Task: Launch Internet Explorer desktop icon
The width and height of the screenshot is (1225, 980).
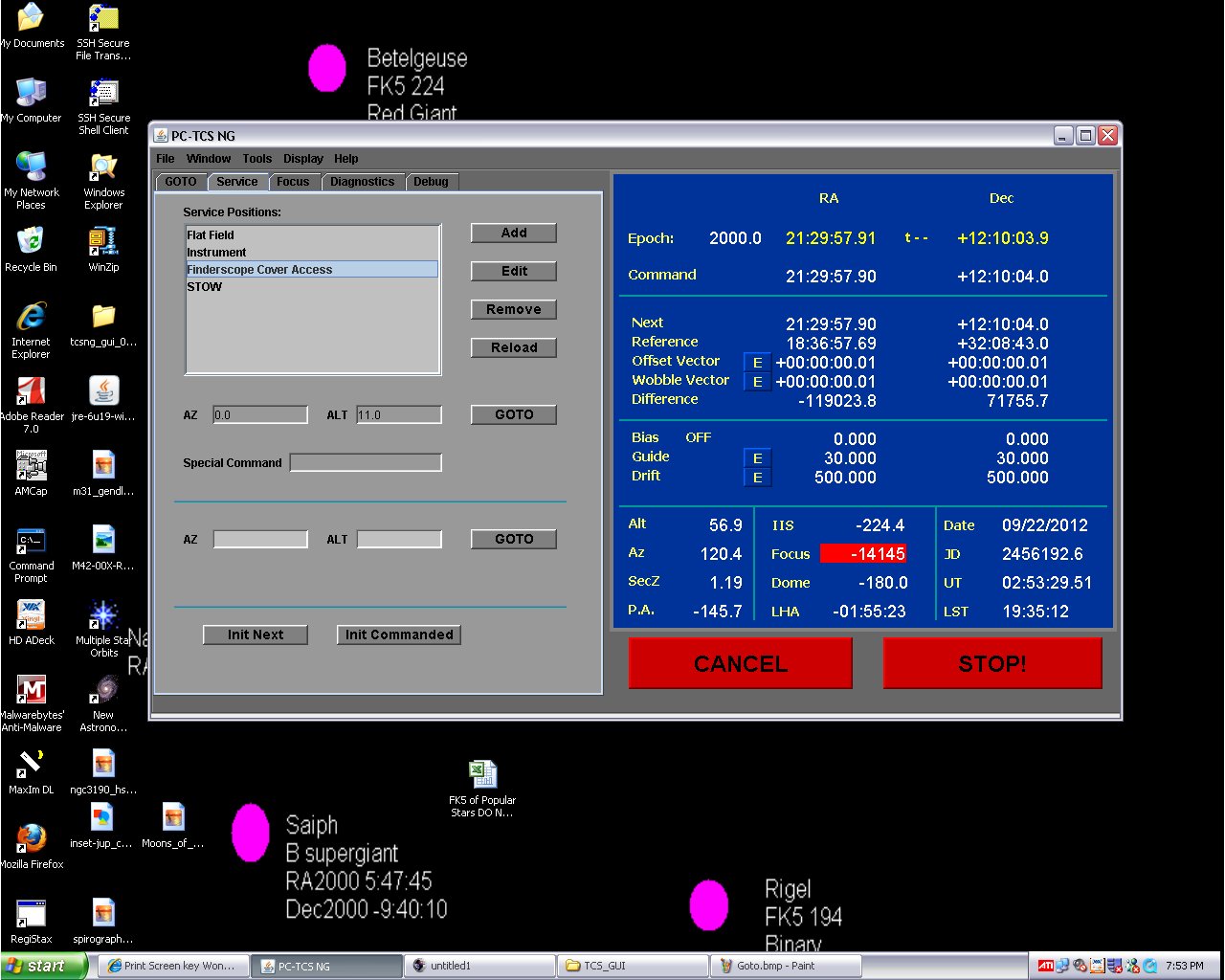Action: (31, 330)
